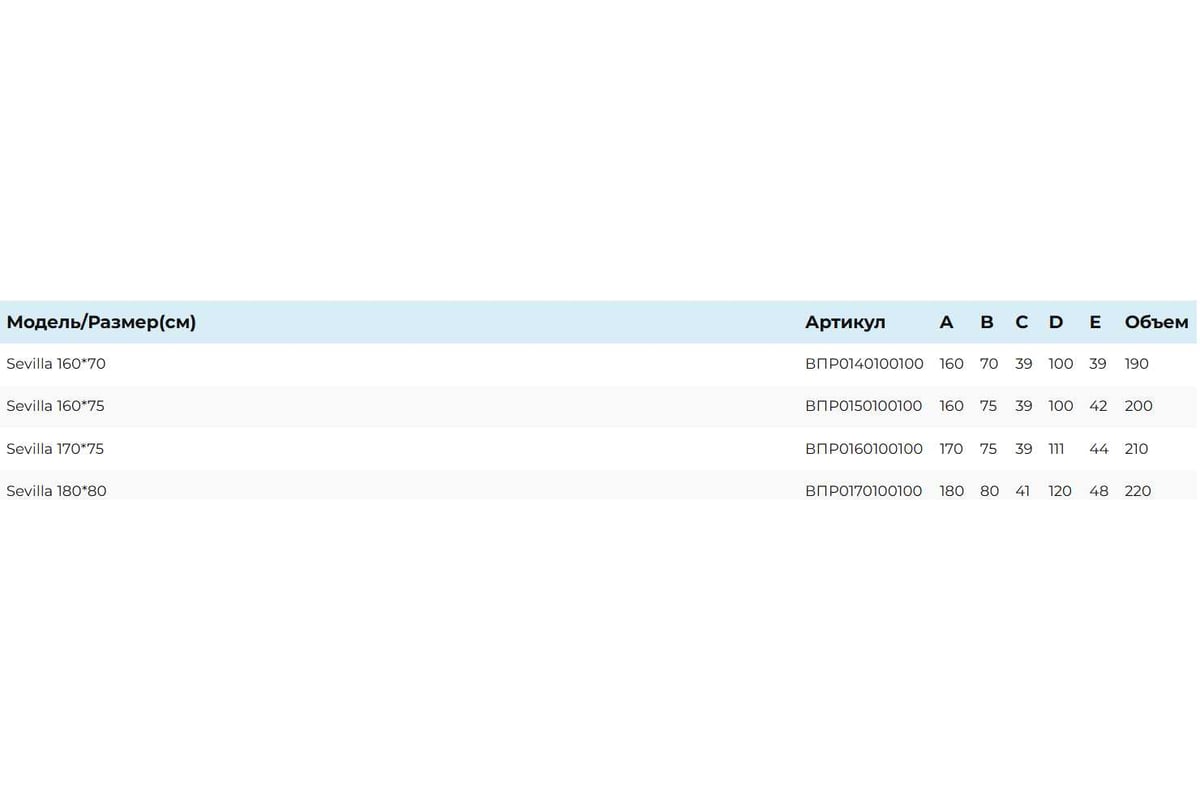Screen dimensions: 1200x800
Task: Click value 42 in column E
Action: 1098,406
